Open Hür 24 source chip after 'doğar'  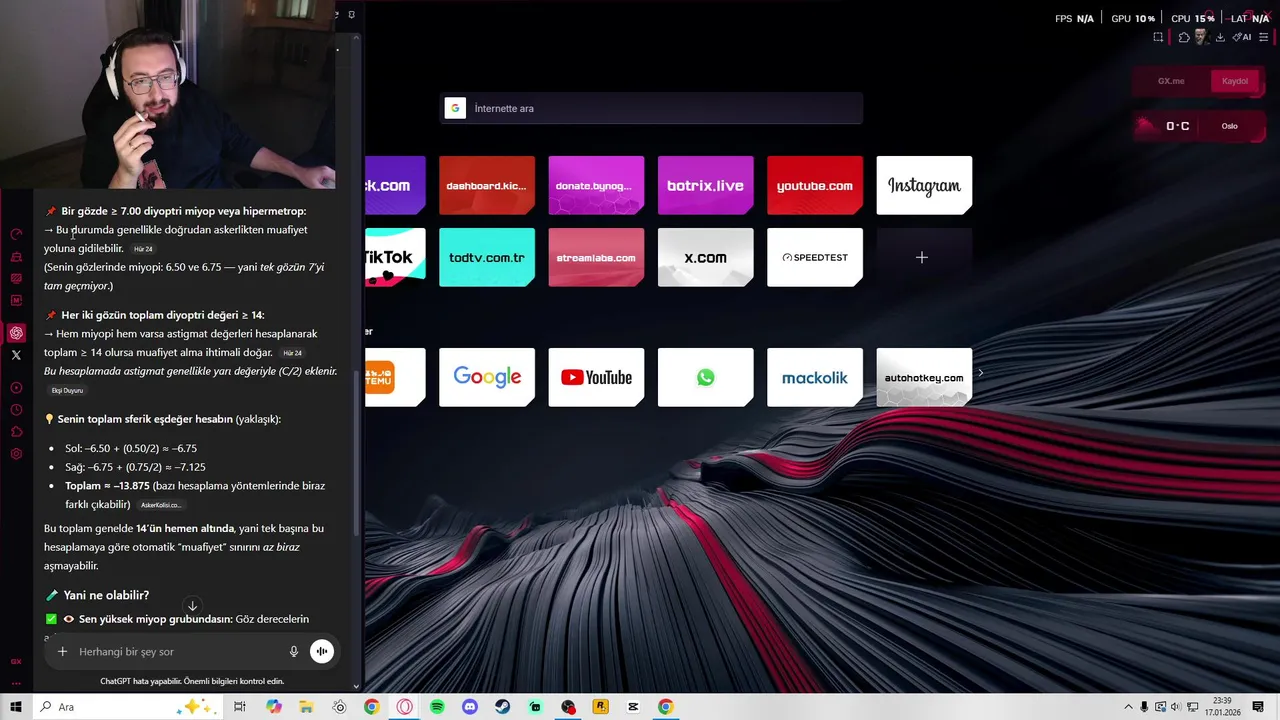point(292,353)
